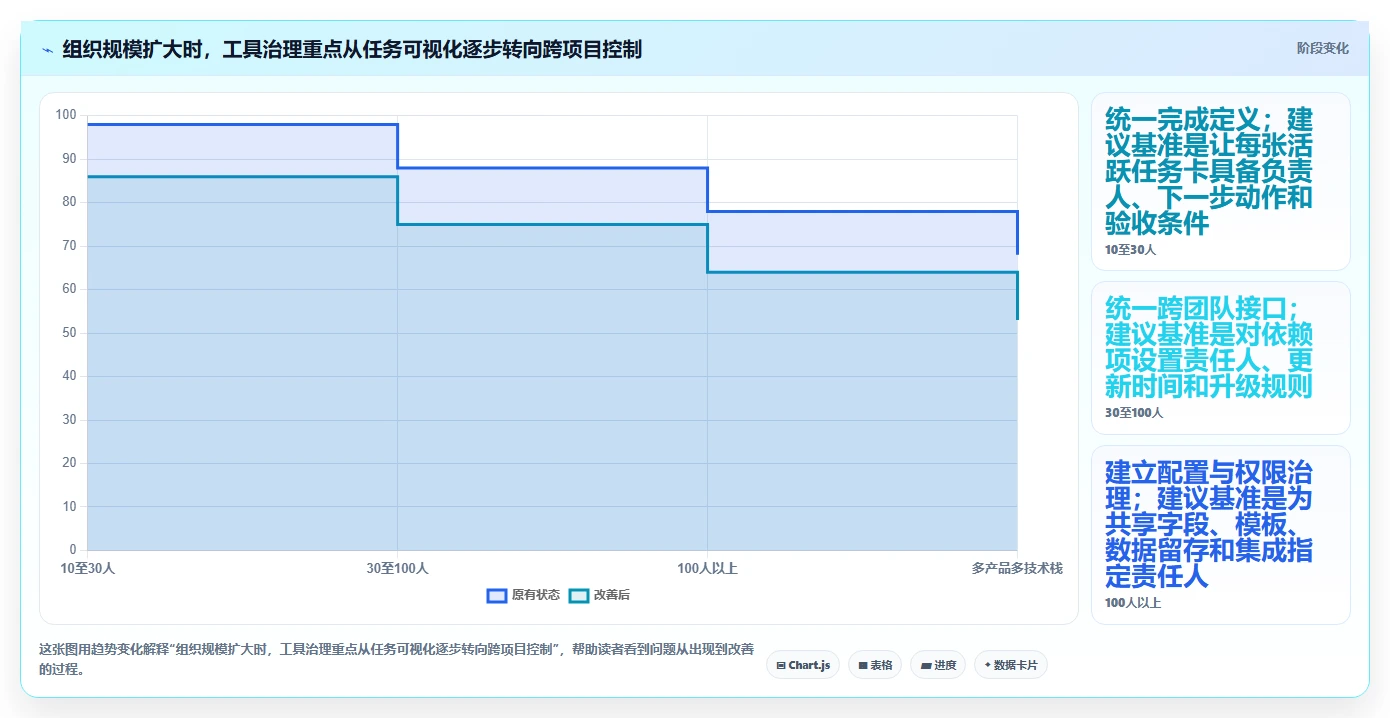Click the 10至30人 caption in first card

[x=1130, y=250]
